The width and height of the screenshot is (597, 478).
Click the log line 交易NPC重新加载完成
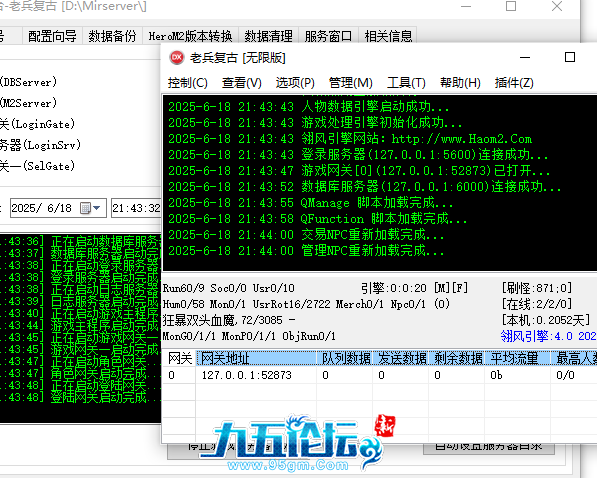tap(306, 235)
